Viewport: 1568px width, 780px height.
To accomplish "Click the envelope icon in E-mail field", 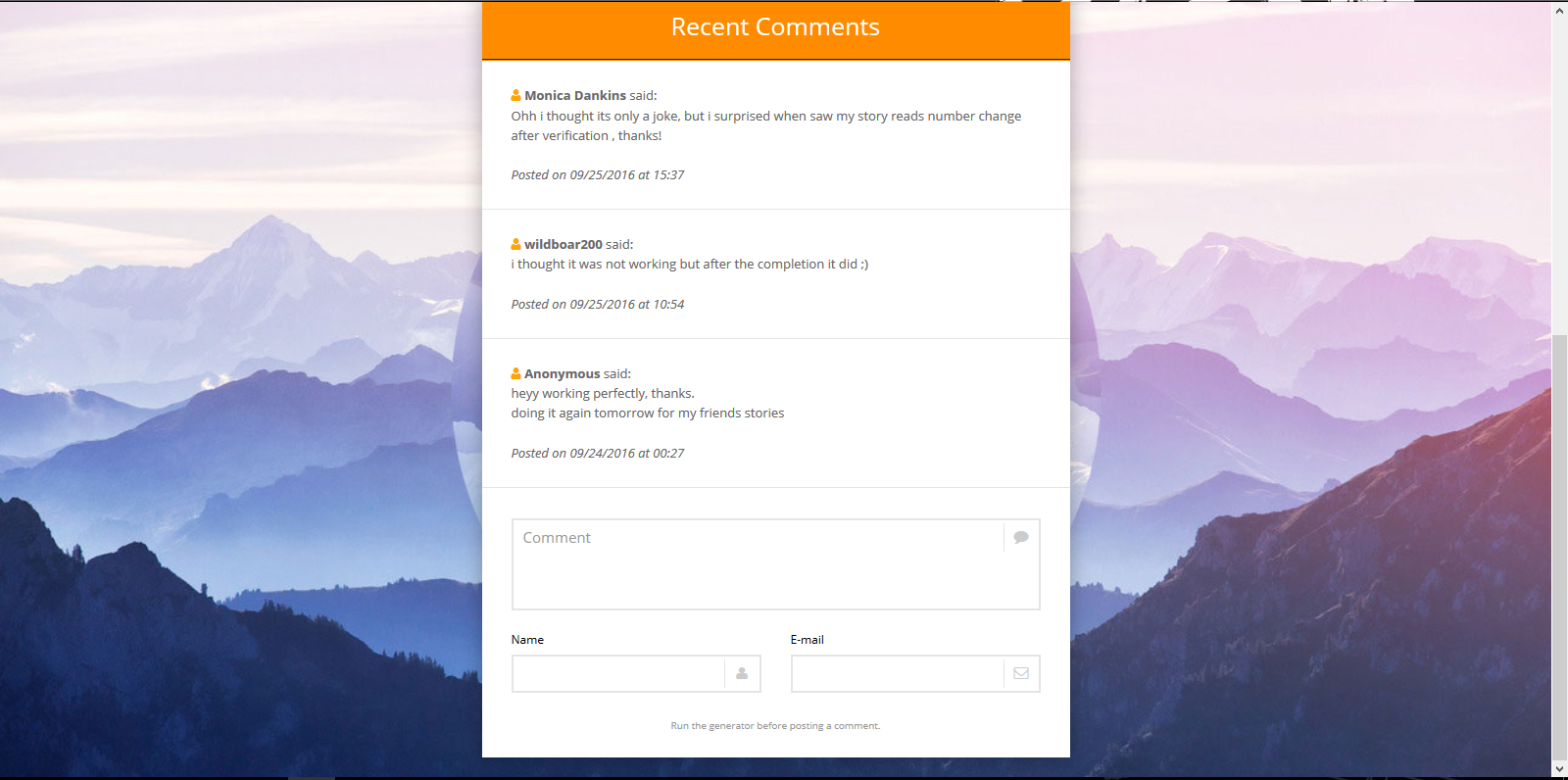I will [x=1021, y=673].
